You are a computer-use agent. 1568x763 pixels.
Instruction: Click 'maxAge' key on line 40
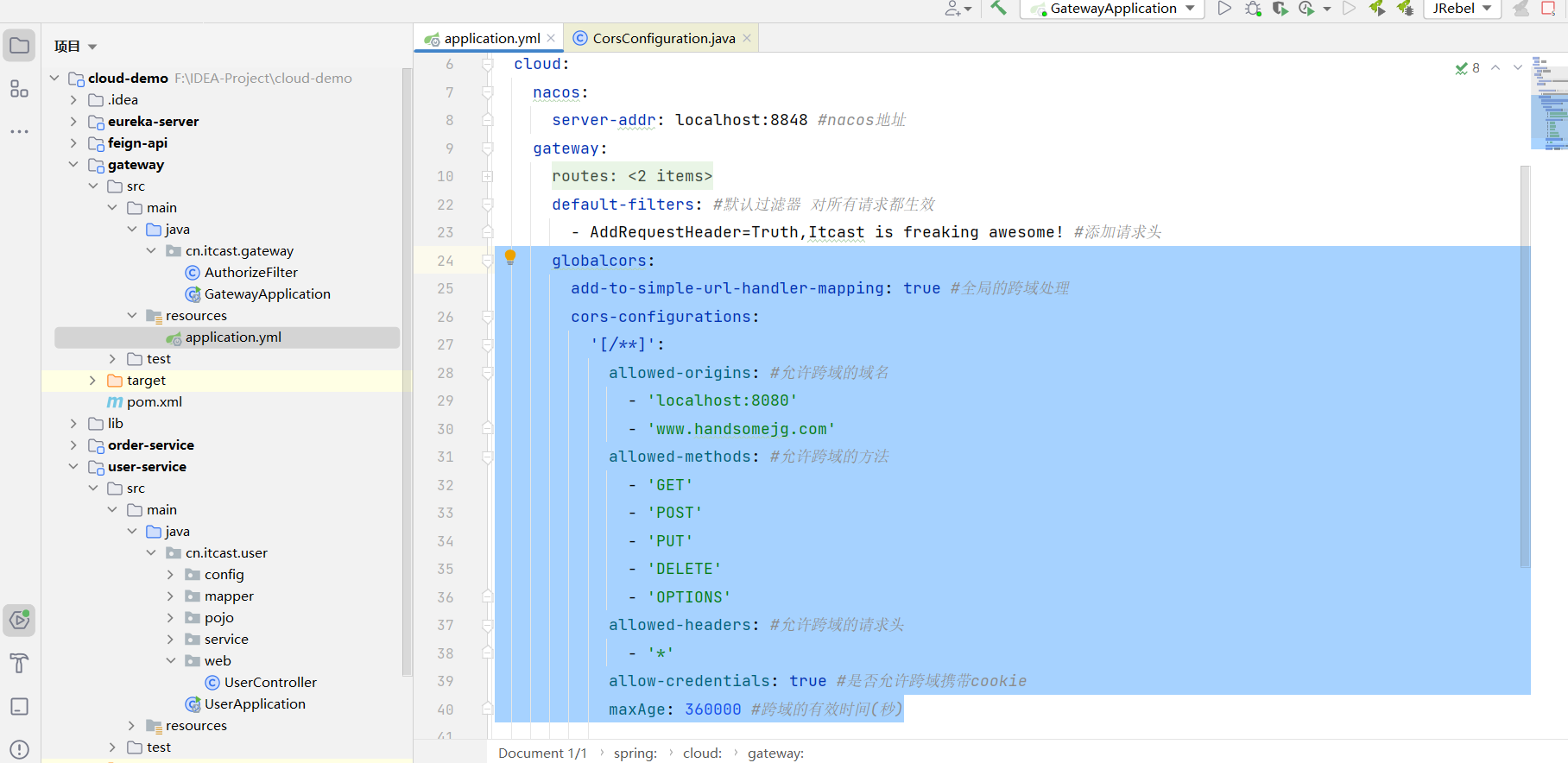coord(637,709)
